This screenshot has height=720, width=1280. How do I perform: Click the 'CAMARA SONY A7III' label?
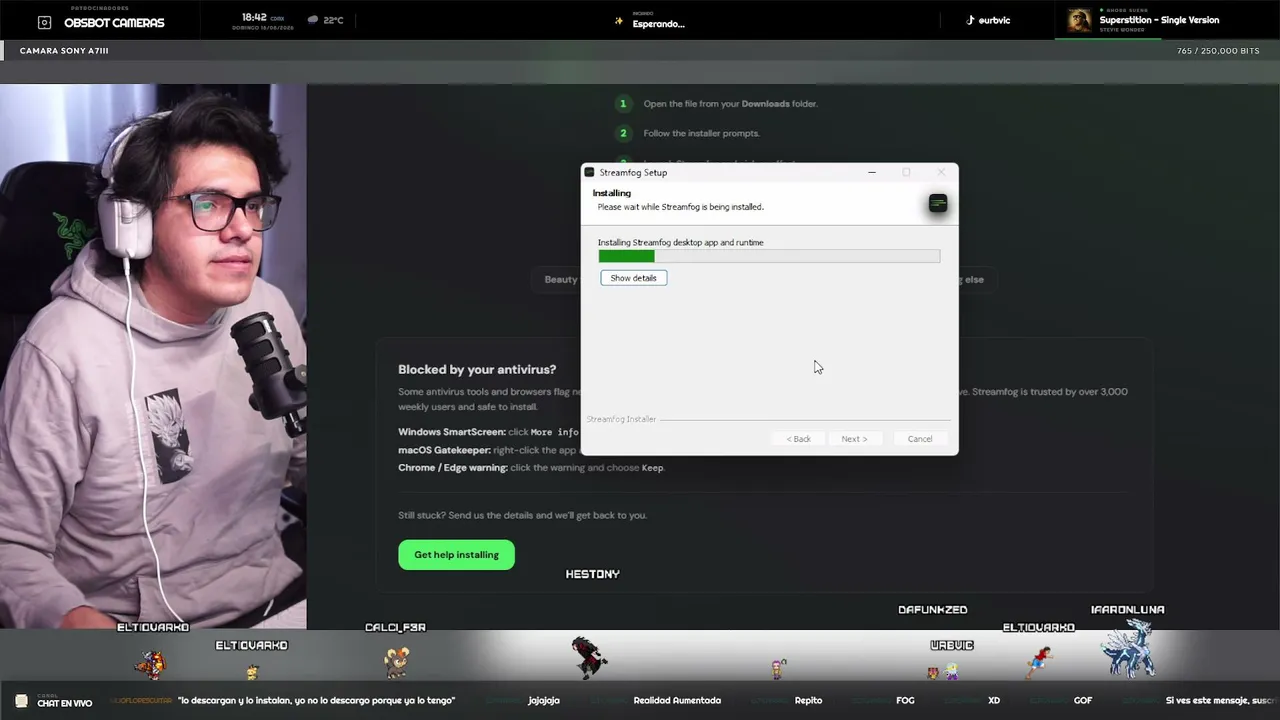click(64, 51)
